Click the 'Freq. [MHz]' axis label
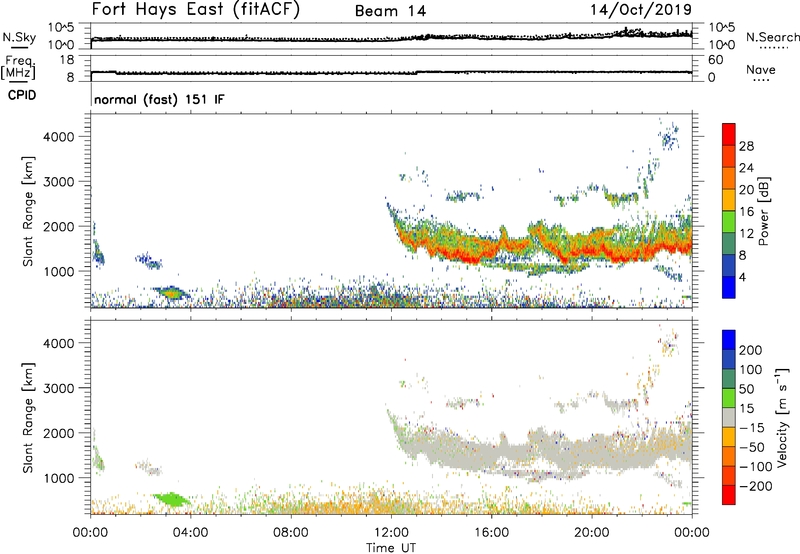Viewport: 800px width, 554px height. coord(18,68)
